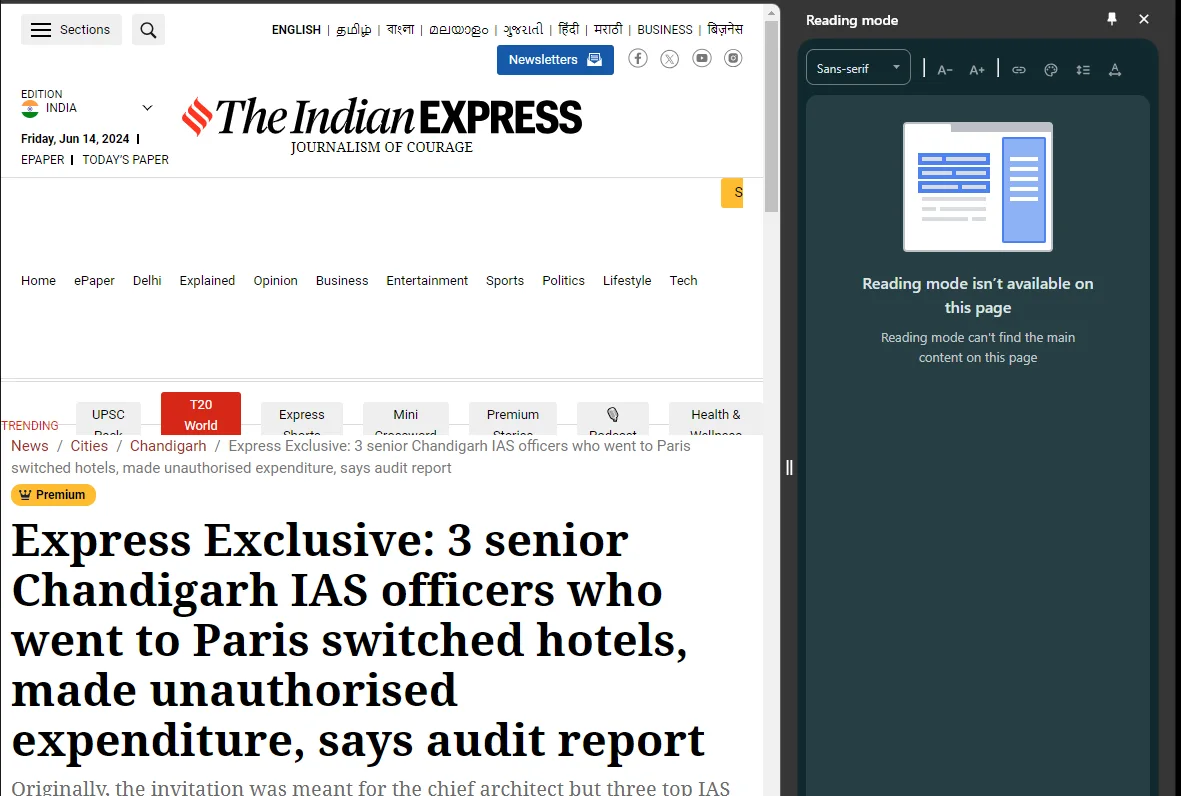This screenshot has width=1181, height=796.
Task: Click the Newsletters button
Action: 555,60
